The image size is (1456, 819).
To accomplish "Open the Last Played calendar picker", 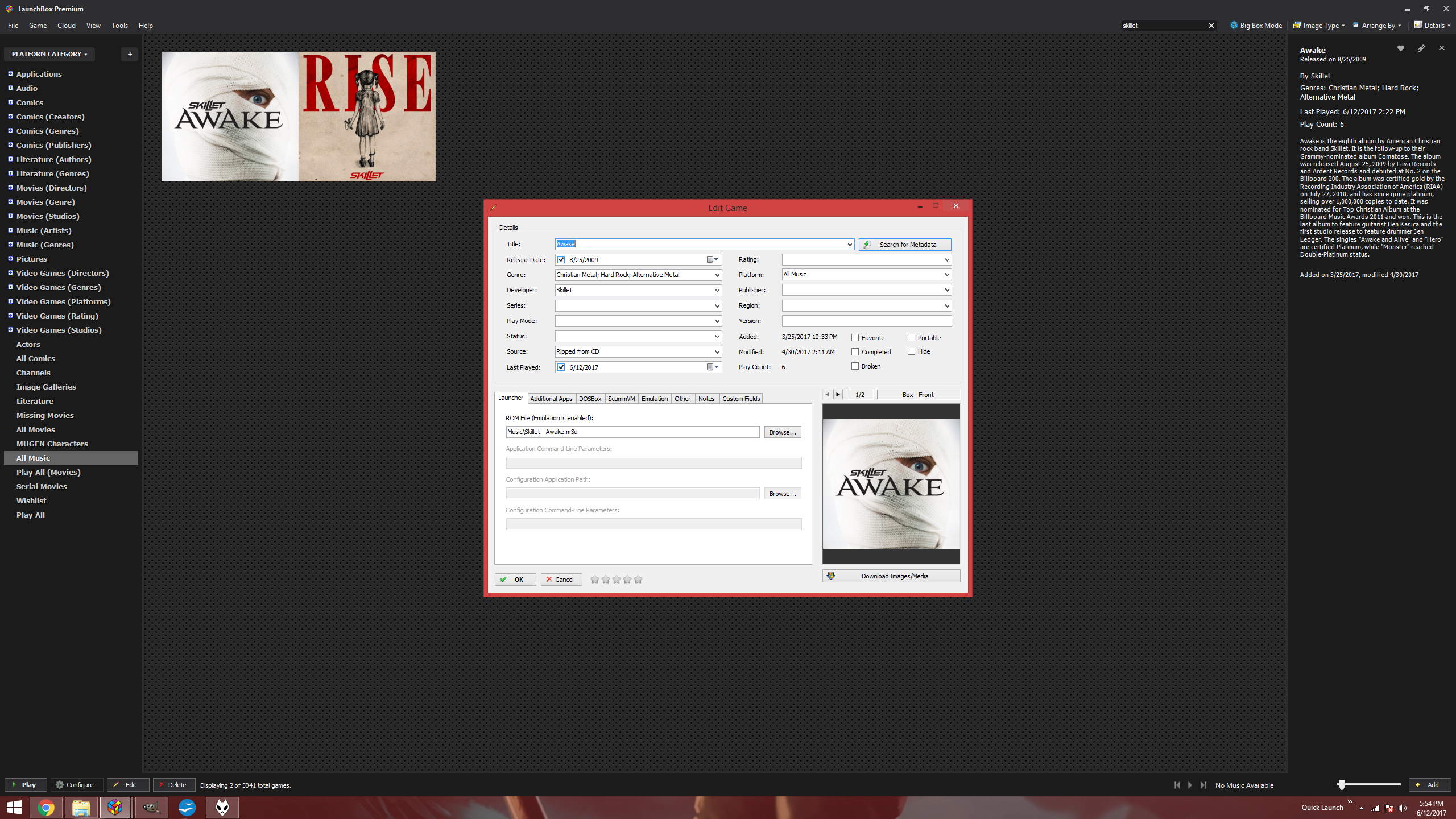I will tap(713, 367).
